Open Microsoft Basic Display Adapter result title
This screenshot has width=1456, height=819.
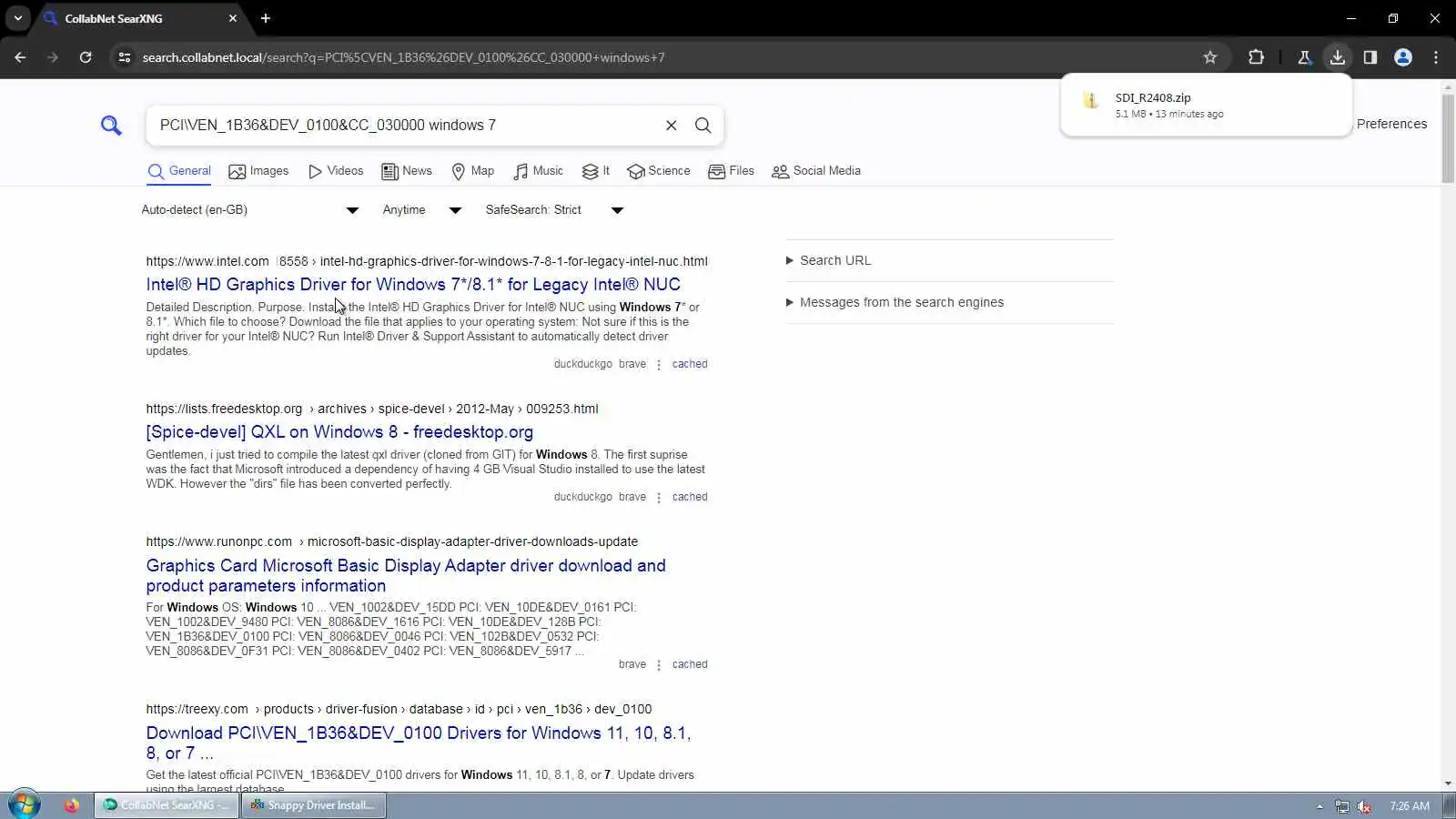[x=406, y=576]
